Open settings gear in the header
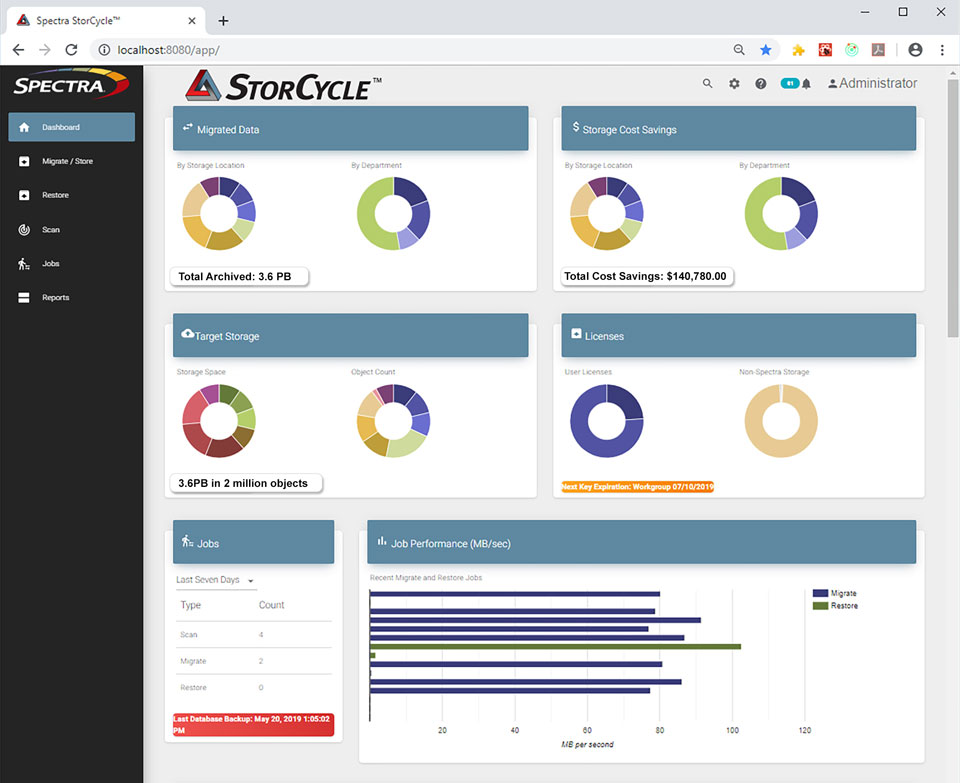The image size is (960, 783). [x=734, y=84]
